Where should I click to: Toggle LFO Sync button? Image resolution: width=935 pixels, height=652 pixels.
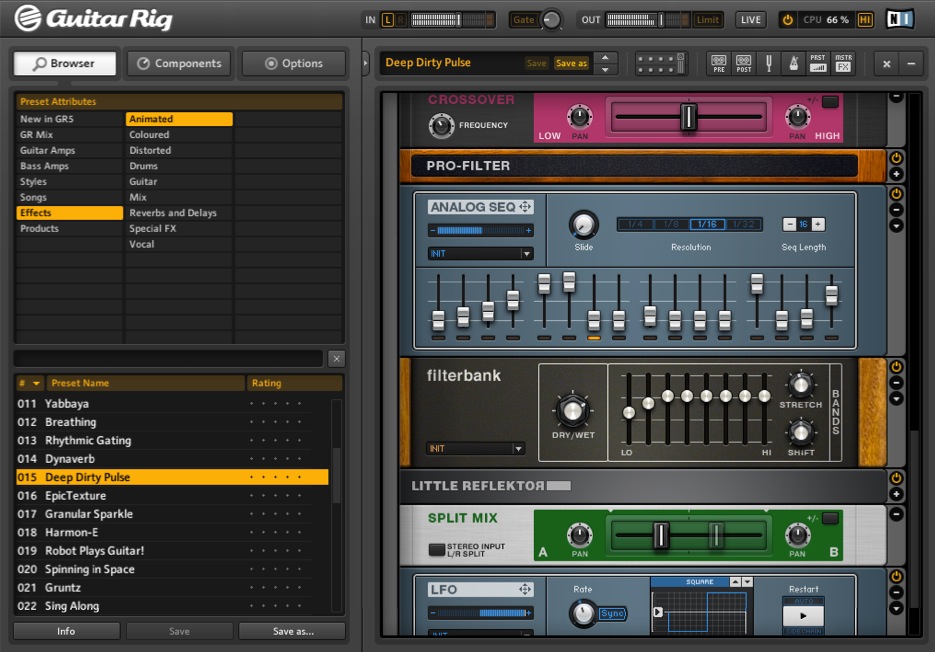(x=612, y=613)
